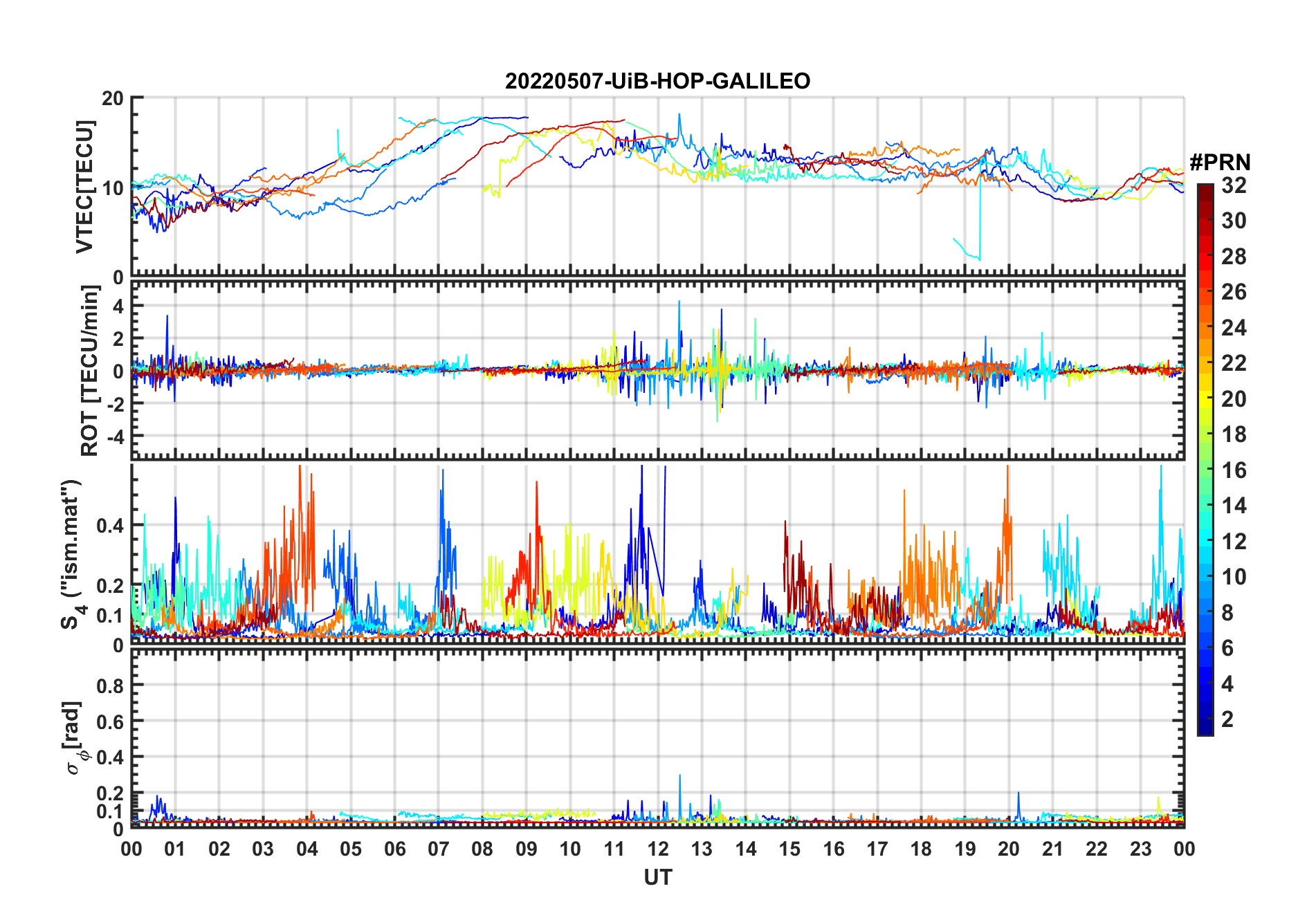Click the UT x-axis label
This screenshot has width=1316, height=920.
click(x=657, y=878)
